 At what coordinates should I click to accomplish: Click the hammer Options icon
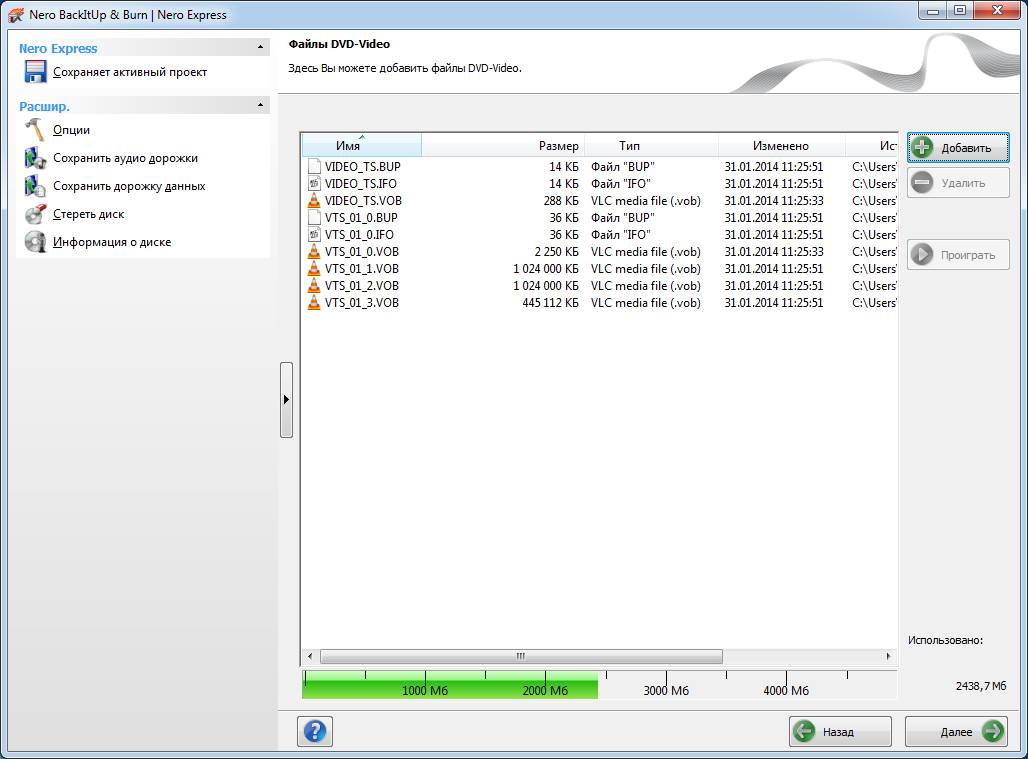click(x=35, y=130)
